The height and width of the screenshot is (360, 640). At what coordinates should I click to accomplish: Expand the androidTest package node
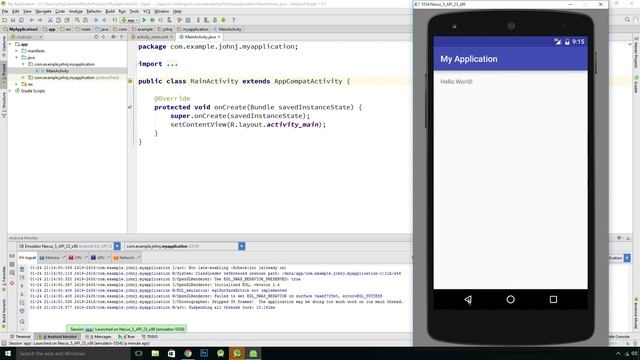pos(23,78)
